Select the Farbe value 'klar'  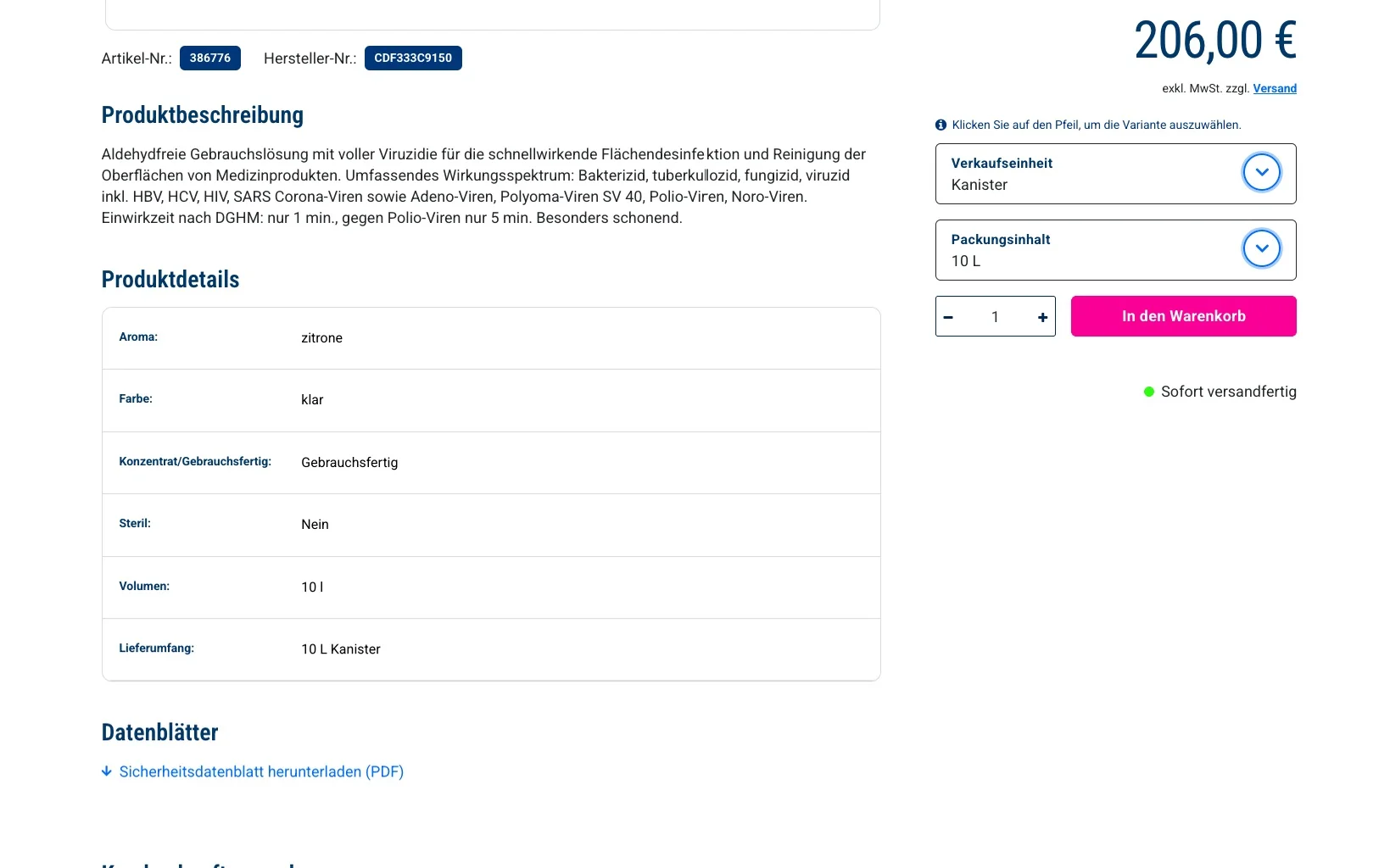coord(312,399)
